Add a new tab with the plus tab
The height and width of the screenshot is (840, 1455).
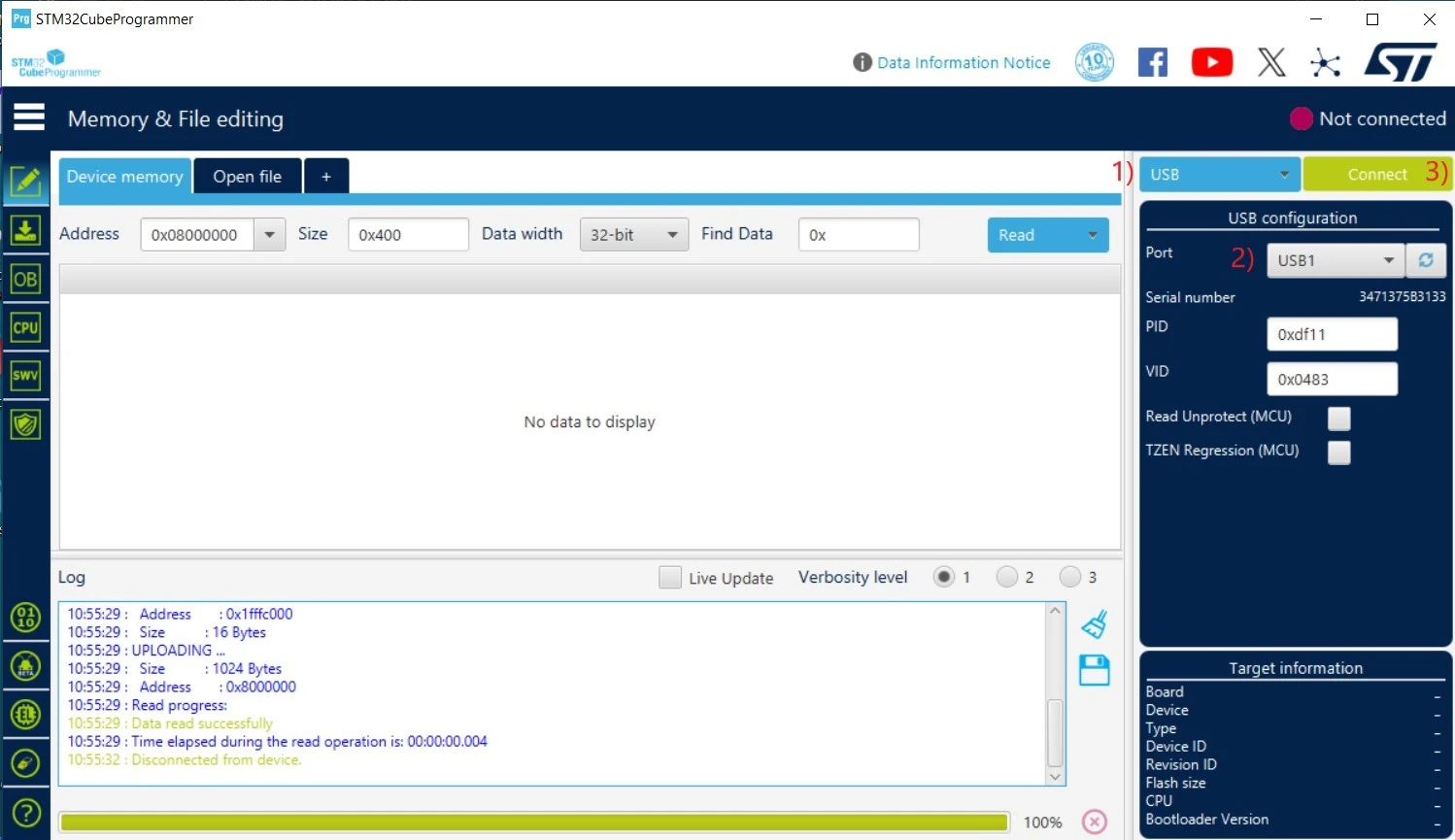[x=326, y=177]
